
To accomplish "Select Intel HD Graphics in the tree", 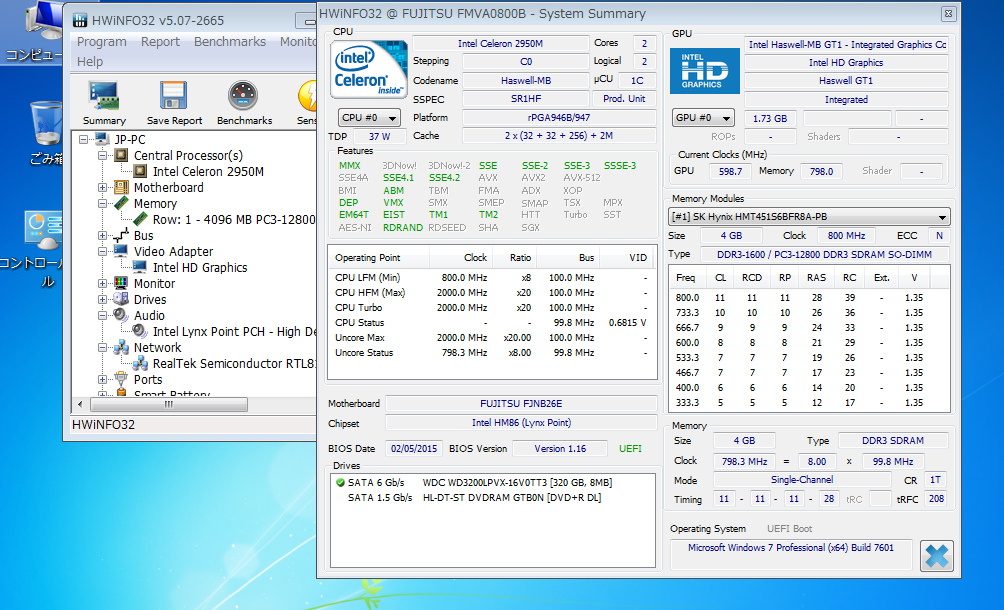I will point(200,267).
